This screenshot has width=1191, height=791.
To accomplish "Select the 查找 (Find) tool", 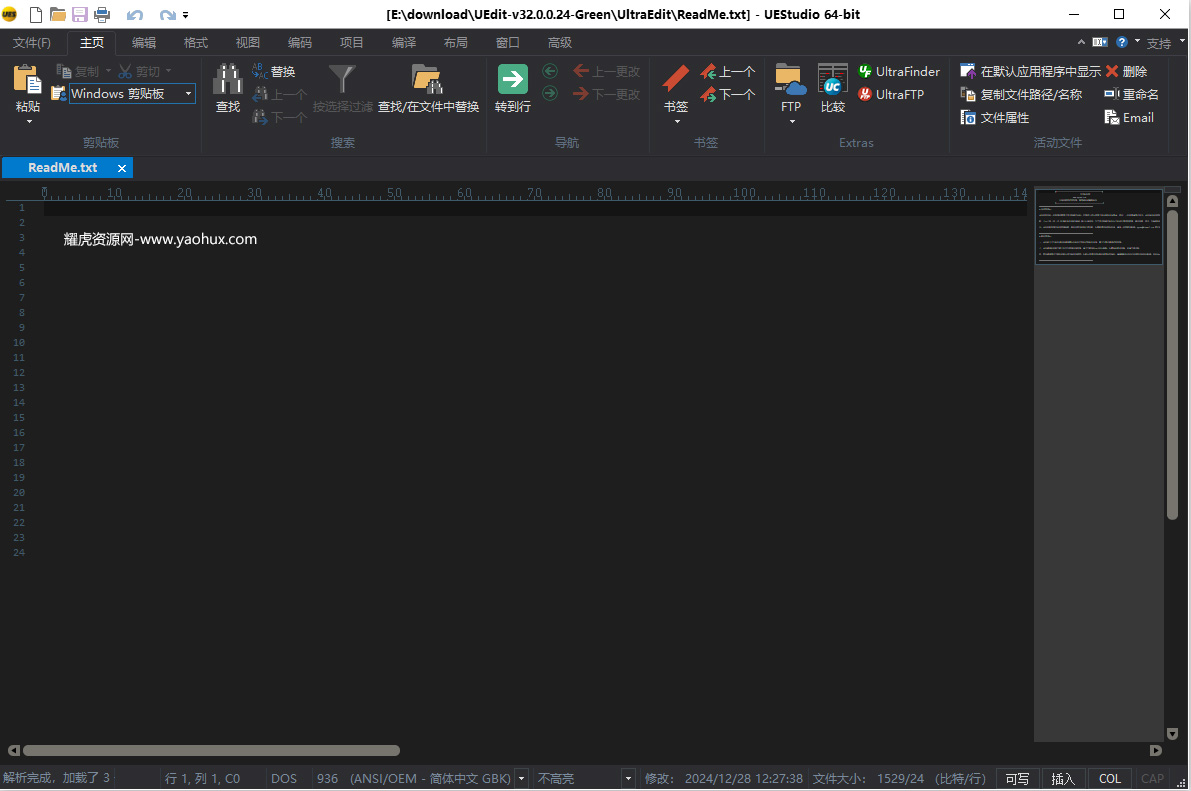I will pyautogui.click(x=227, y=90).
